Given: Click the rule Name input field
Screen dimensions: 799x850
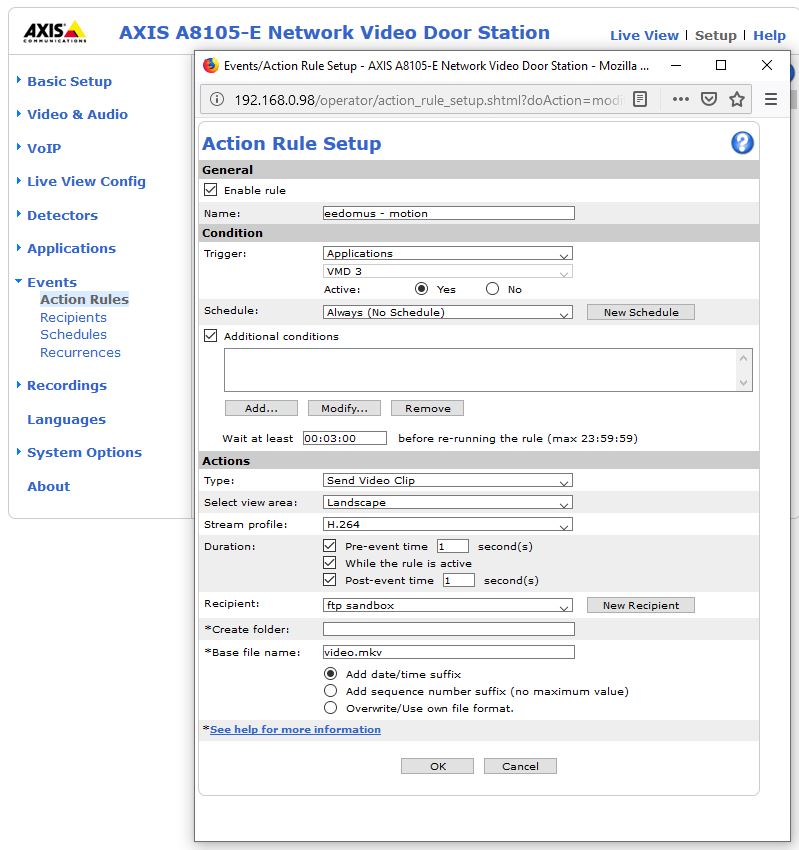Looking at the screenshot, I should click(448, 213).
